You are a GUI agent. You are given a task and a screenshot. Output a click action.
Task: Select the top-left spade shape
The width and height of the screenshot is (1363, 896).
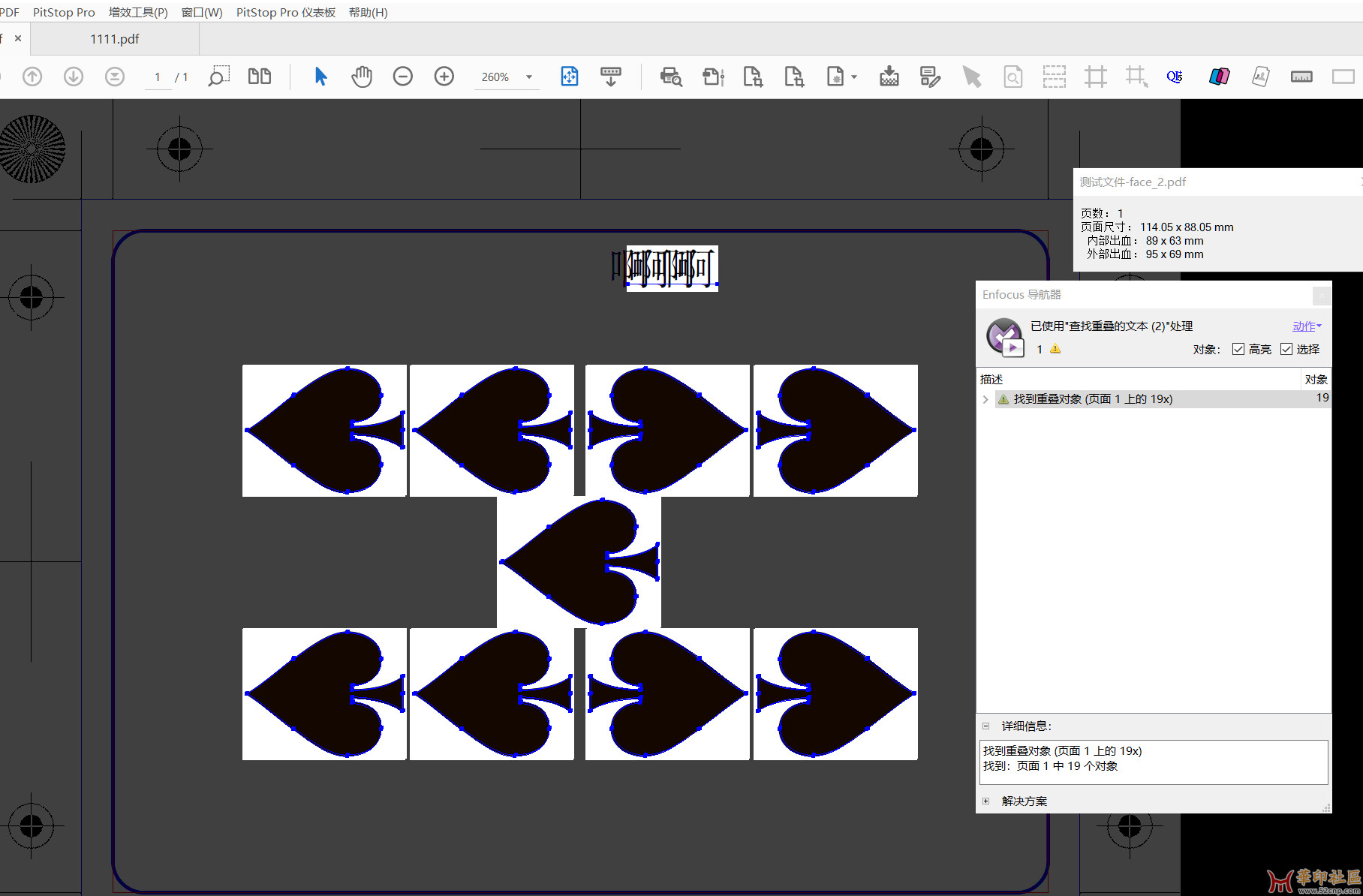[x=324, y=430]
